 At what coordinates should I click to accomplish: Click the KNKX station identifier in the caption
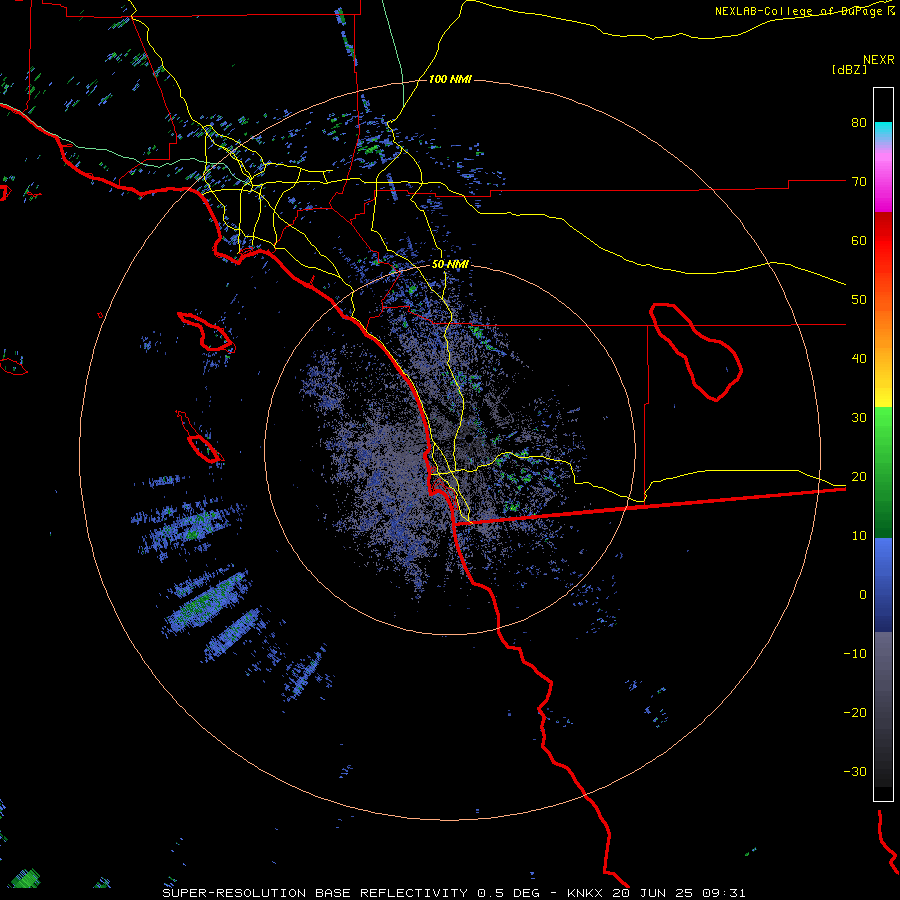tap(585, 893)
